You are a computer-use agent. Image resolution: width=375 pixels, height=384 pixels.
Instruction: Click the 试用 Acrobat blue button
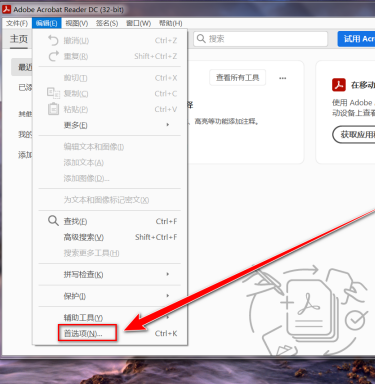coord(356,39)
